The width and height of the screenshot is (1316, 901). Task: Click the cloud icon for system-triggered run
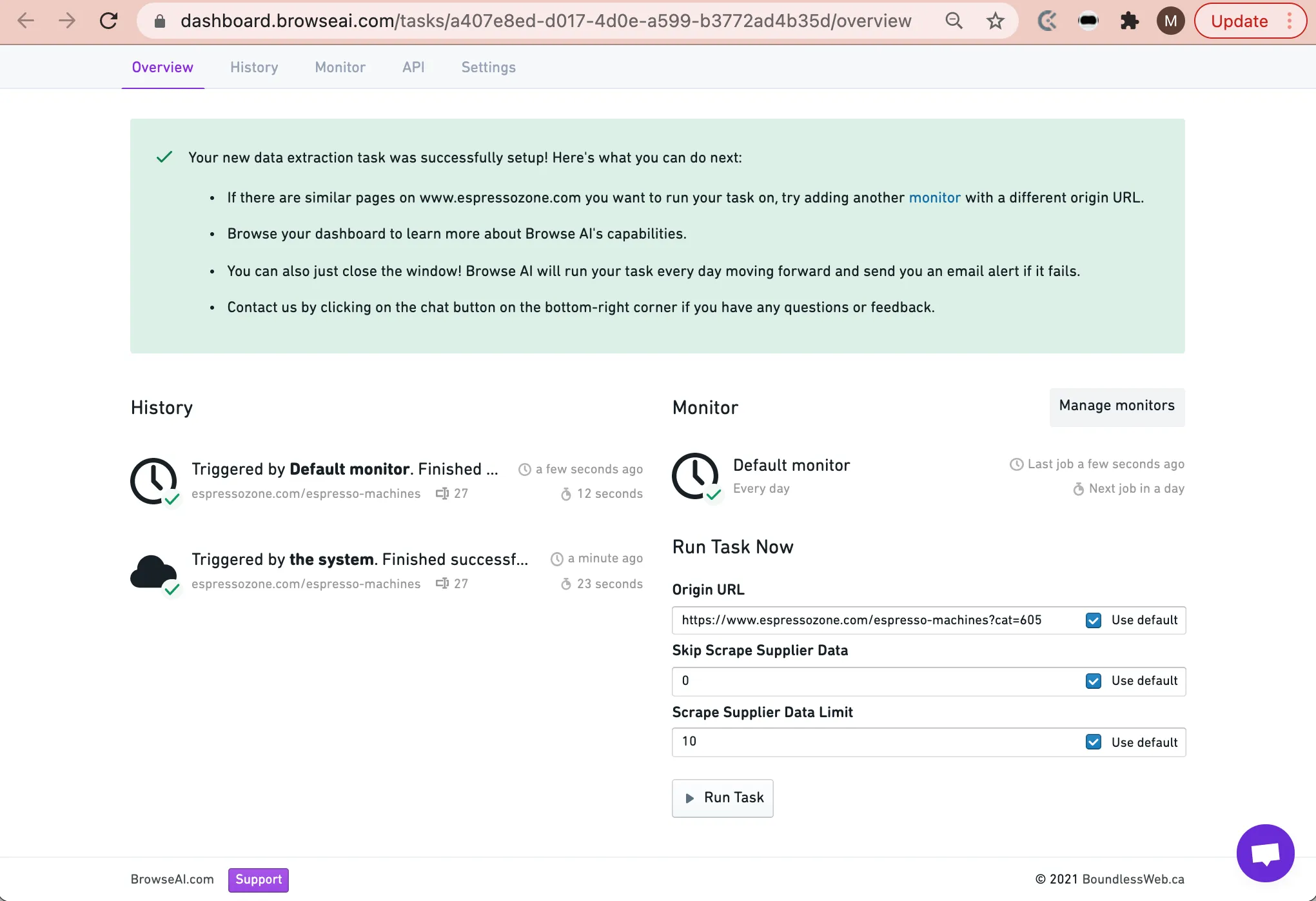click(x=153, y=571)
